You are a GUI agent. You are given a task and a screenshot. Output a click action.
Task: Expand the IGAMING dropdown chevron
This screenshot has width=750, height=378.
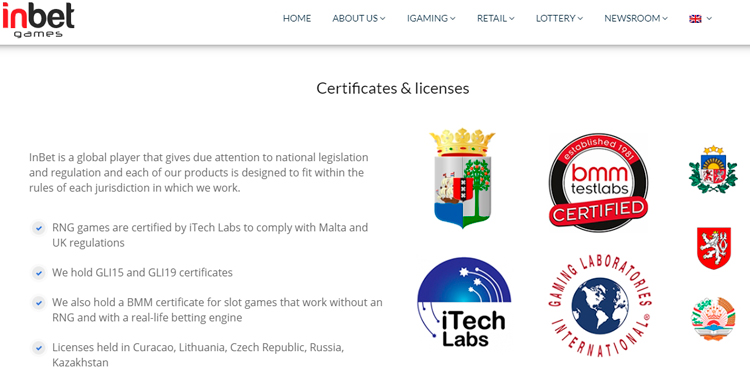[x=452, y=19]
